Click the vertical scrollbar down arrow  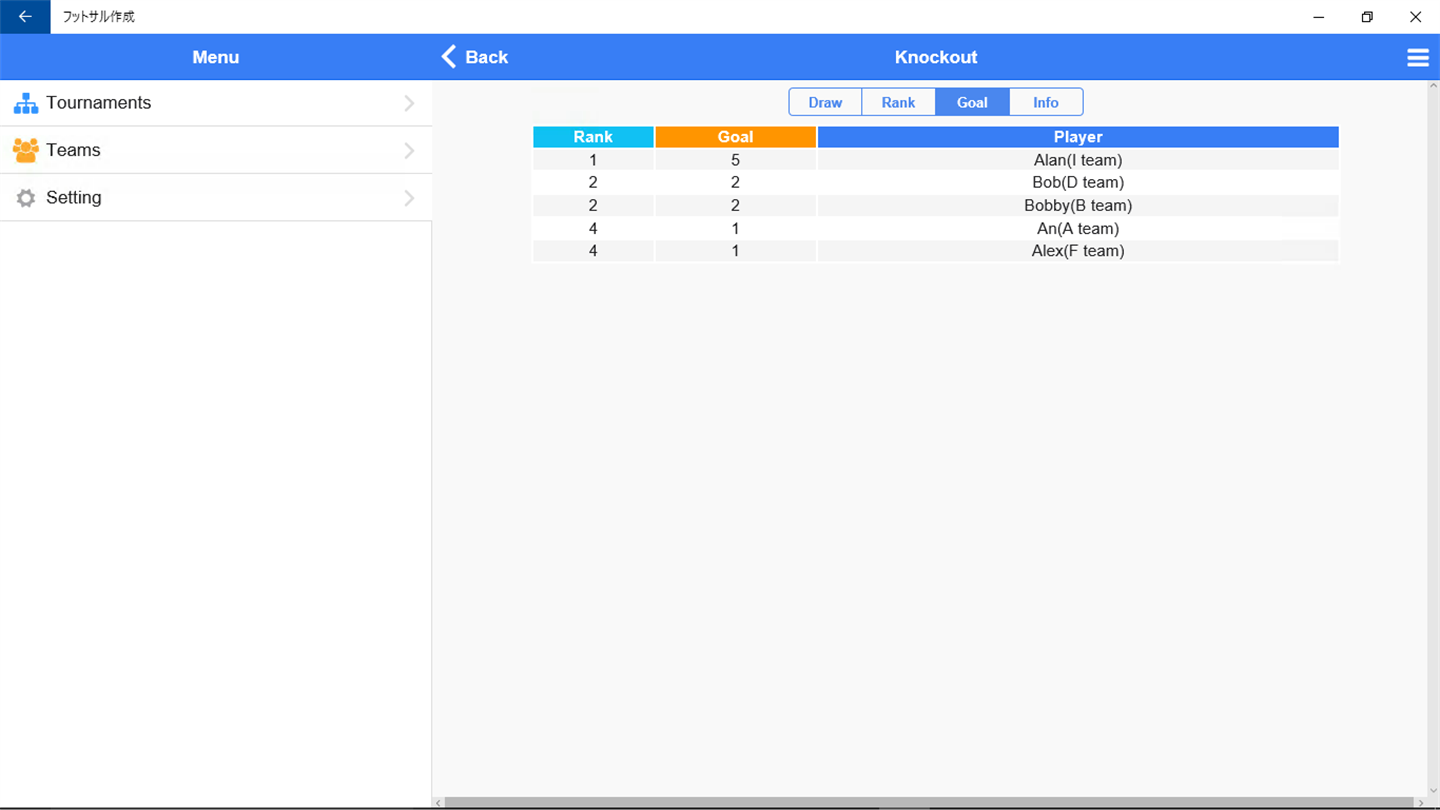(1432, 790)
